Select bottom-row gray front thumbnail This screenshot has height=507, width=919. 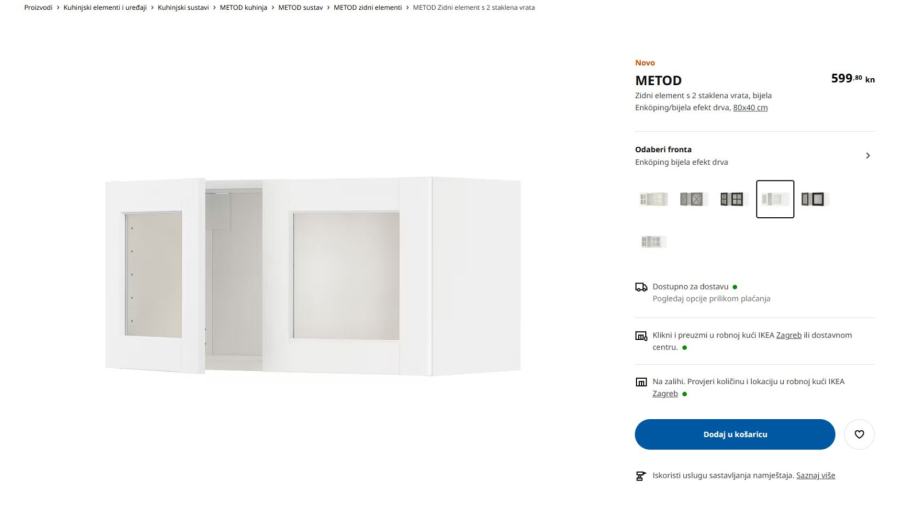pyautogui.click(x=652, y=241)
